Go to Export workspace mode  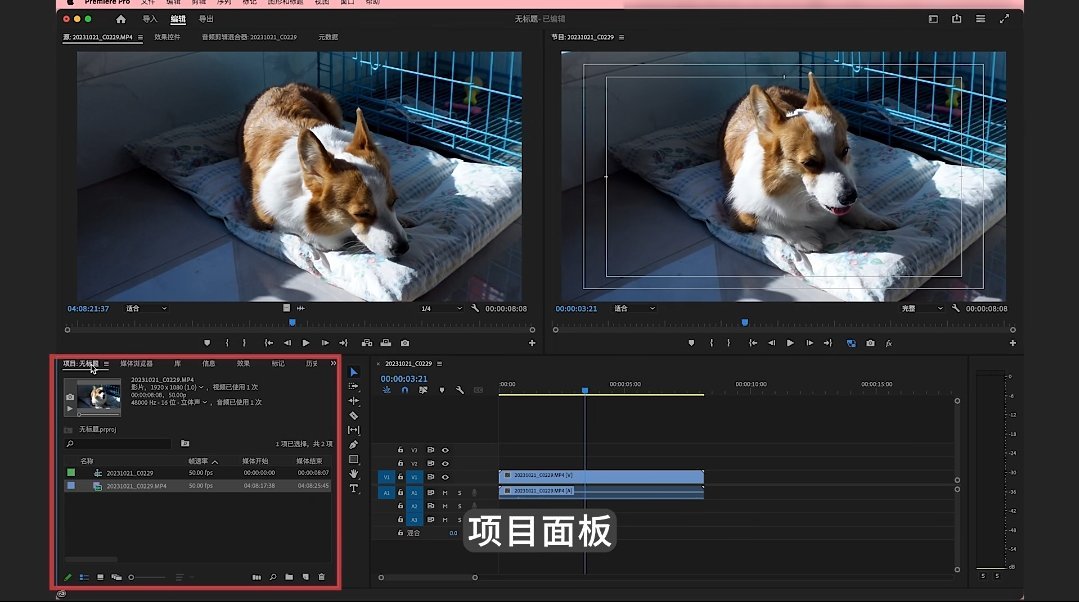[x=206, y=19]
